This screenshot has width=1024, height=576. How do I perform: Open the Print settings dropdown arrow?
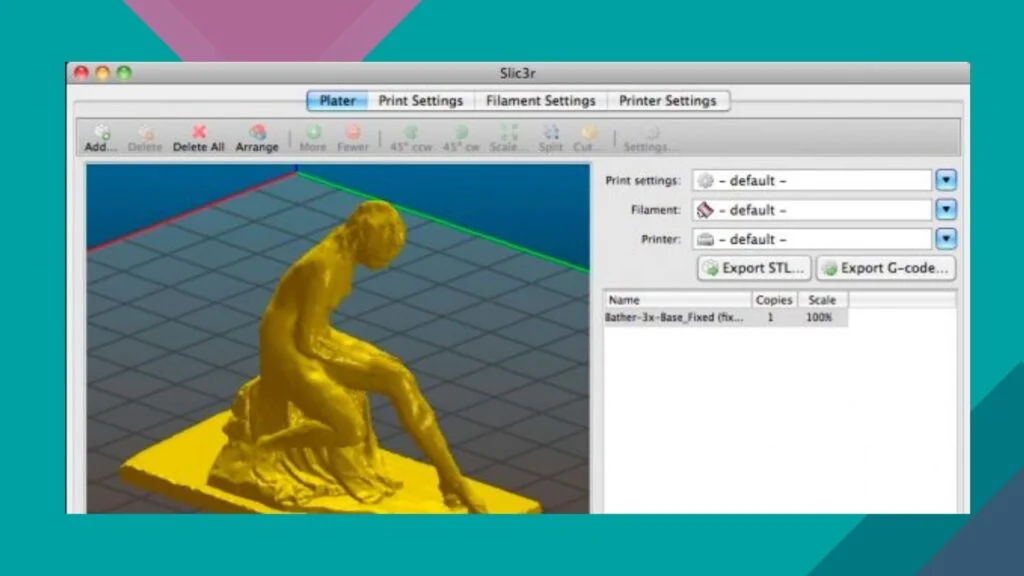pyautogui.click(x=946, y=180)
